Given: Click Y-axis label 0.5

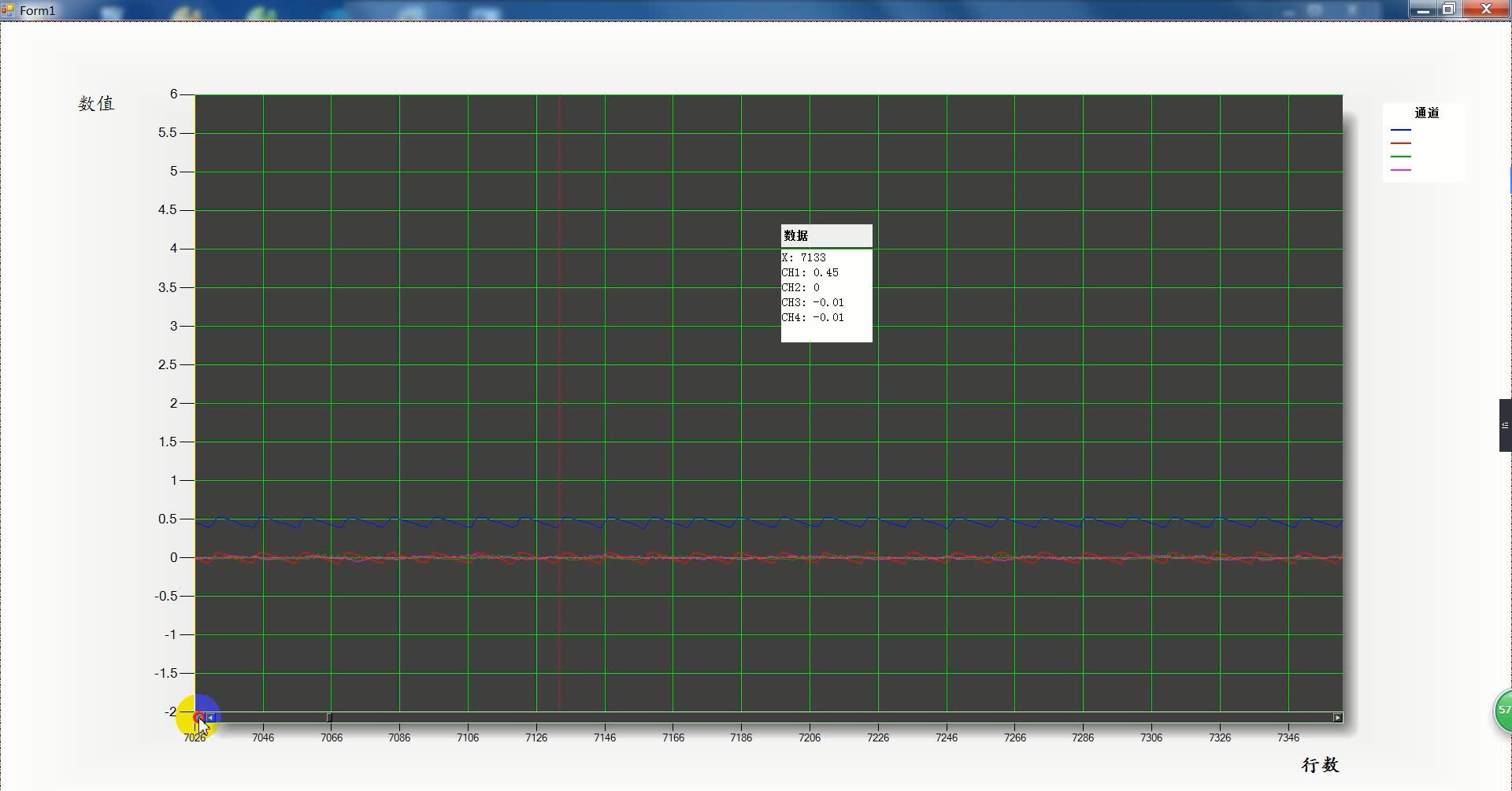Looking at the screenshot, I should (x=168, y=519).
